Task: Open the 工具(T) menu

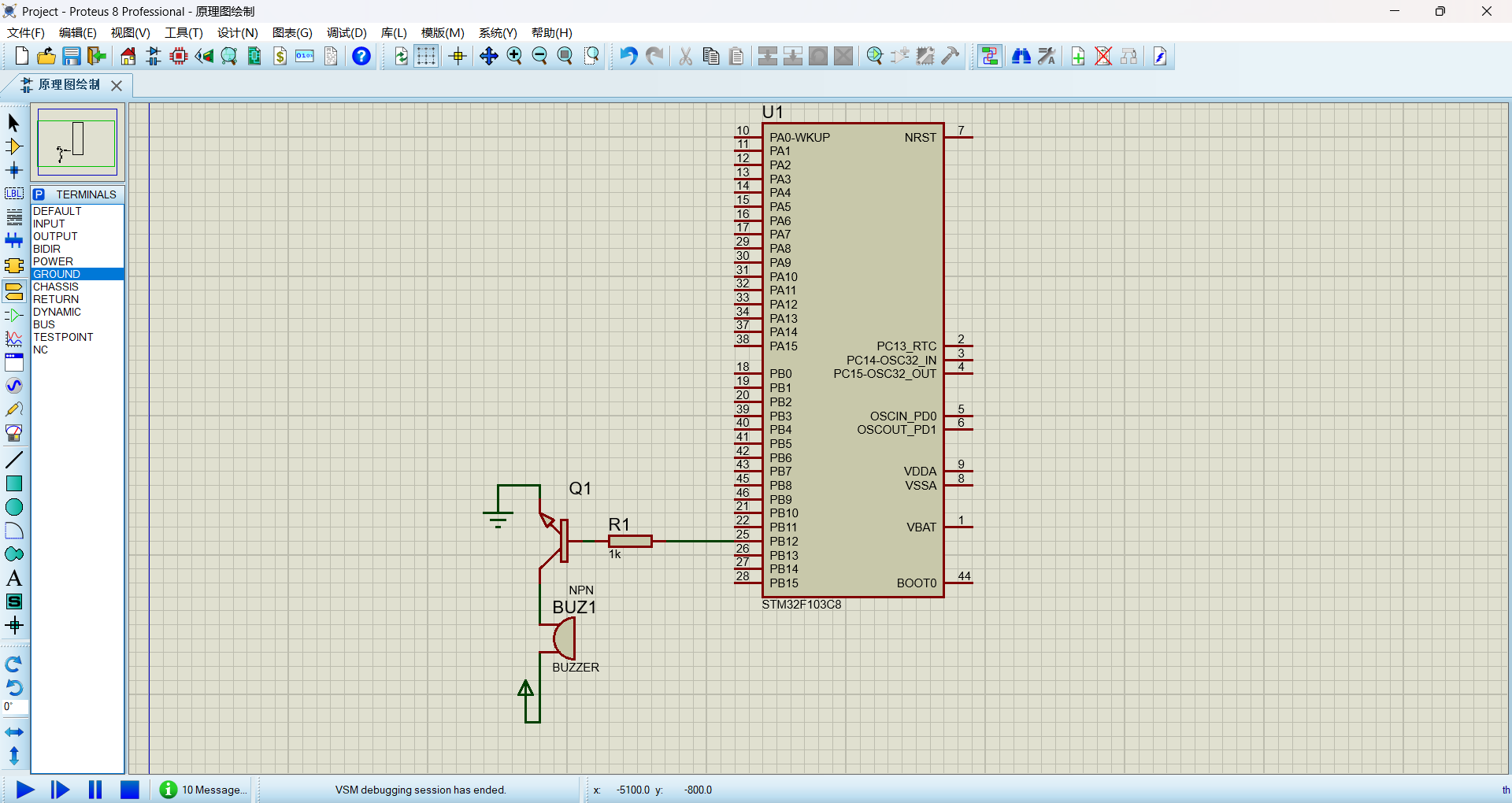Action: coord(183,32)
